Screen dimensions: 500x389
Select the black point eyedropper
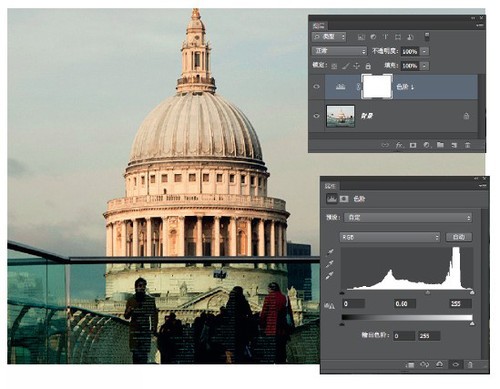[330, 253]
